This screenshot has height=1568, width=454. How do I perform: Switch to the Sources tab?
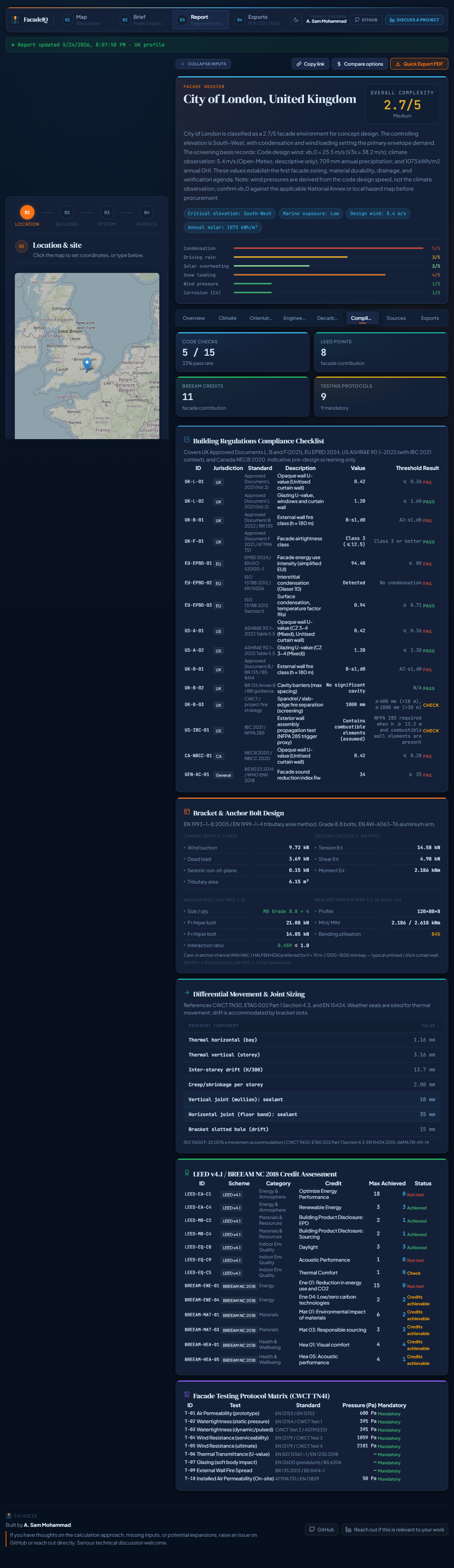396,318
